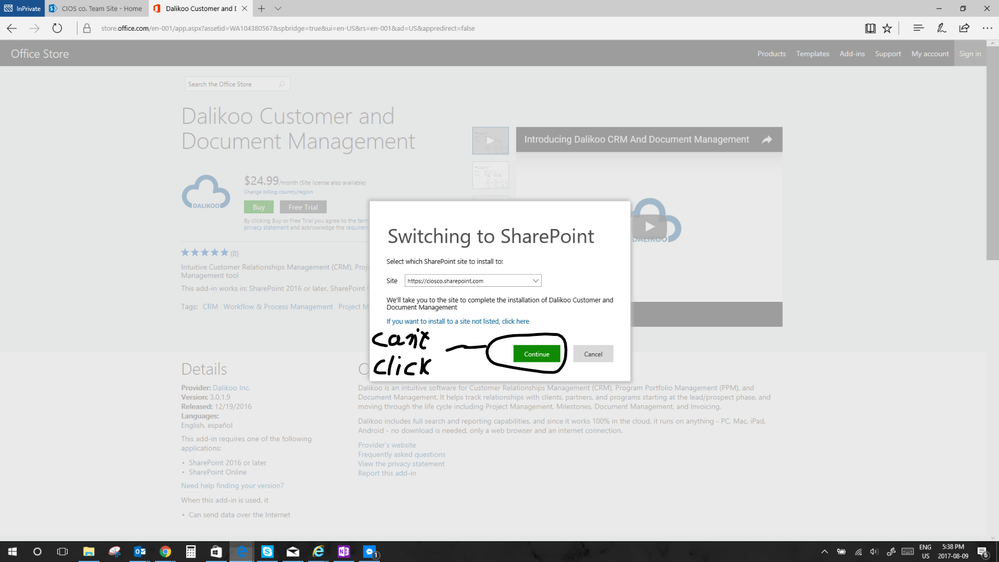Click Report this add-in link
This screenshot has width=999, height=562.
(x=387, y=473)
